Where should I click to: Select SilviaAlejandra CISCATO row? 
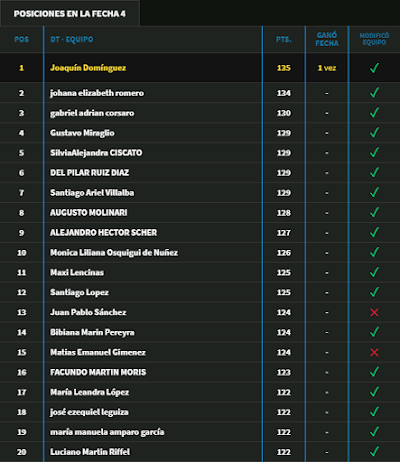tap(200, 153)
